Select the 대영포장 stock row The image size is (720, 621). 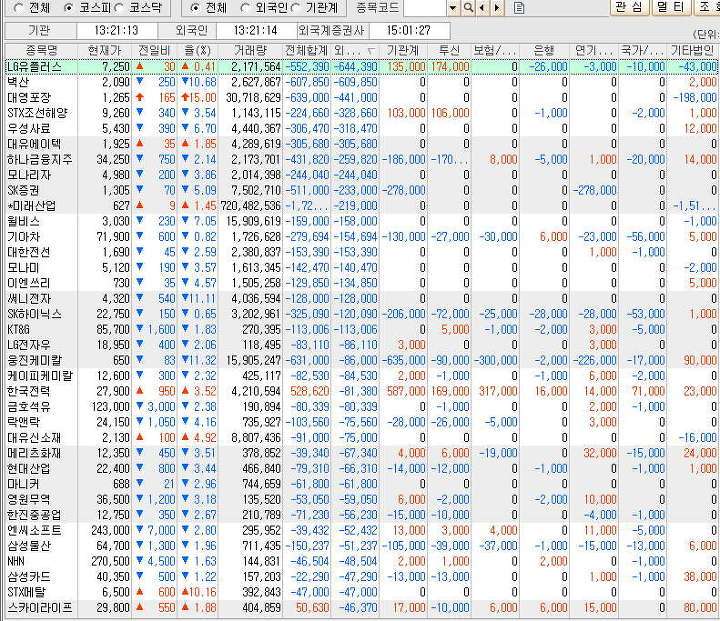[x=361, y=98]
